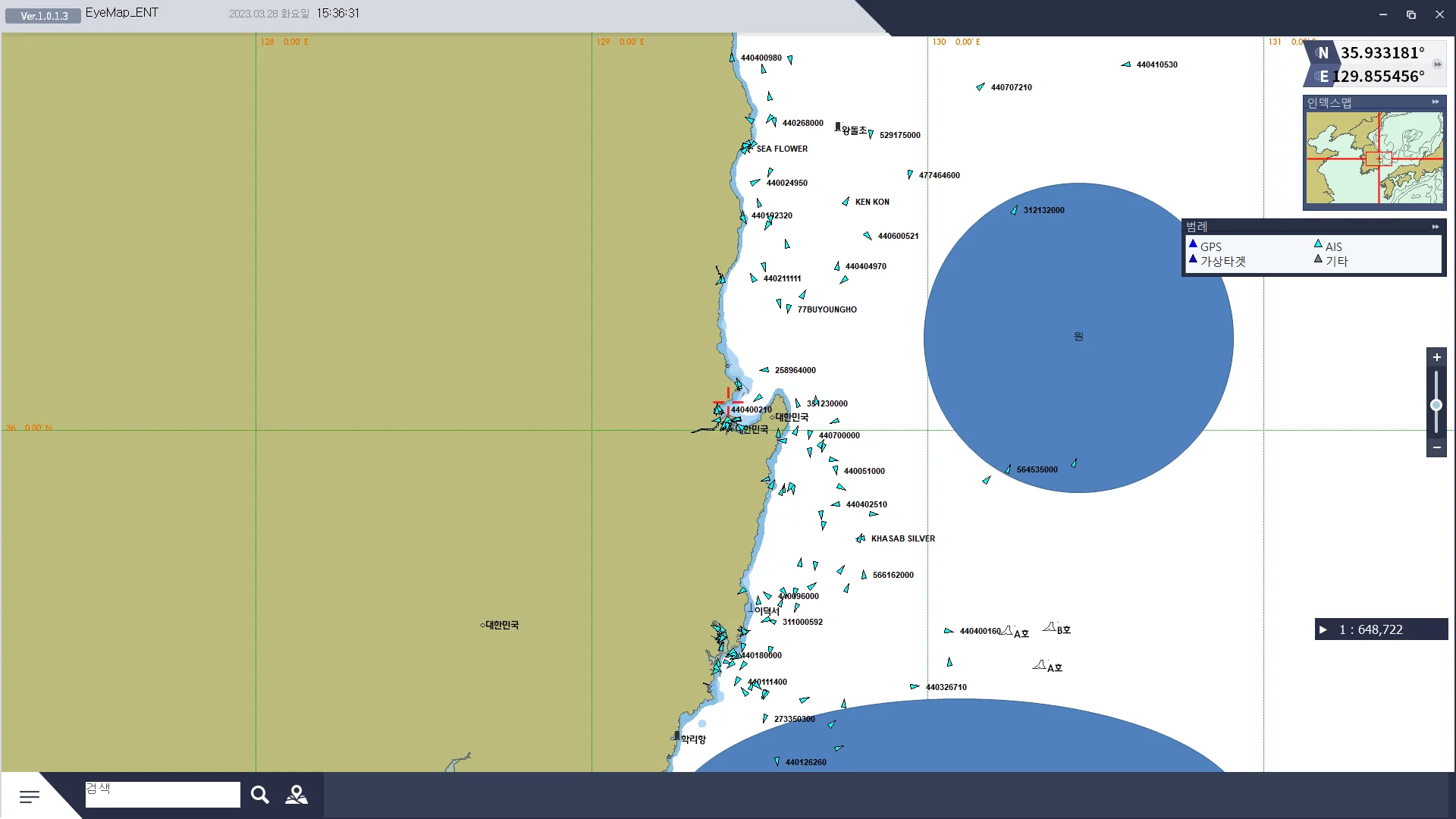Viewport: 1456px width, 819px height.
Task: Collapse the 범례 legend panel arrow
Action: click(x=1436, y=227)
